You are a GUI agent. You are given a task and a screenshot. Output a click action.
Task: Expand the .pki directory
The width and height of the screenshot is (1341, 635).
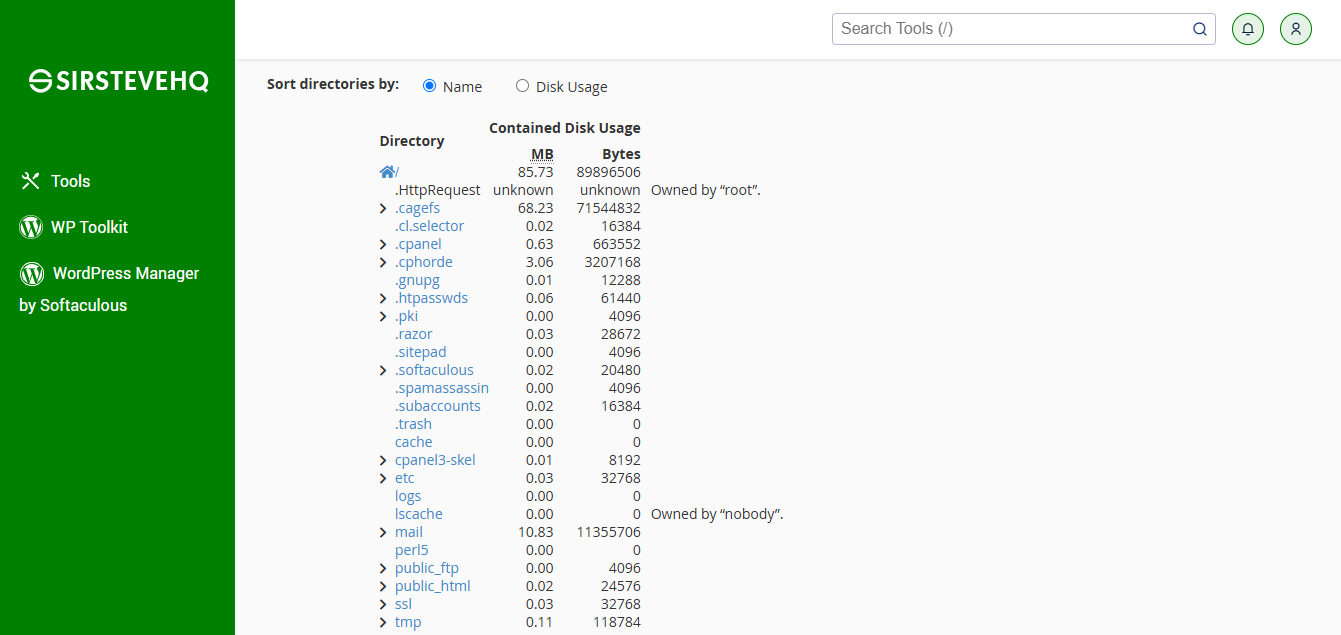click(383, 316)
